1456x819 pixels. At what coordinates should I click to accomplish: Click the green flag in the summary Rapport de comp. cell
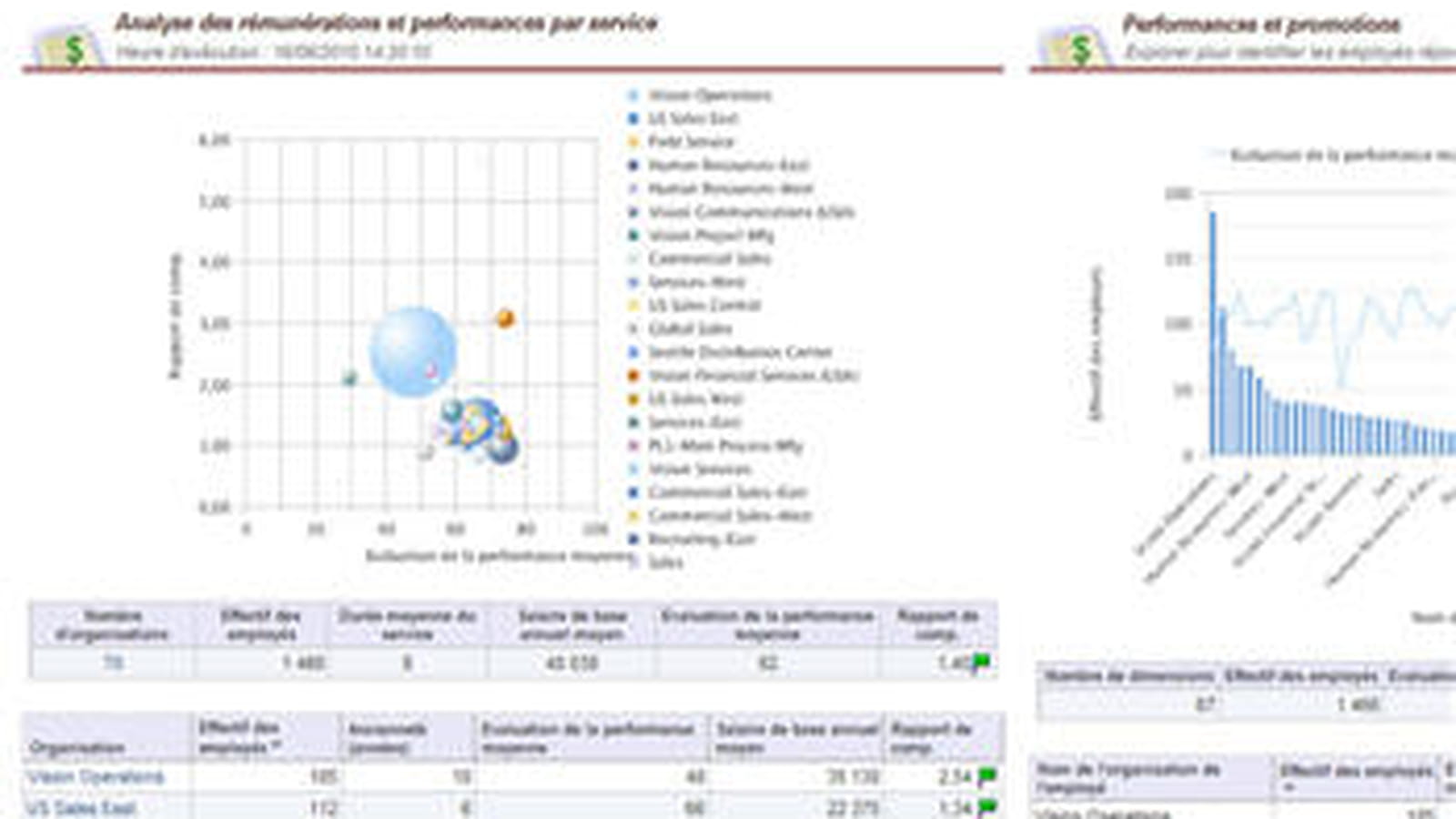982,662
